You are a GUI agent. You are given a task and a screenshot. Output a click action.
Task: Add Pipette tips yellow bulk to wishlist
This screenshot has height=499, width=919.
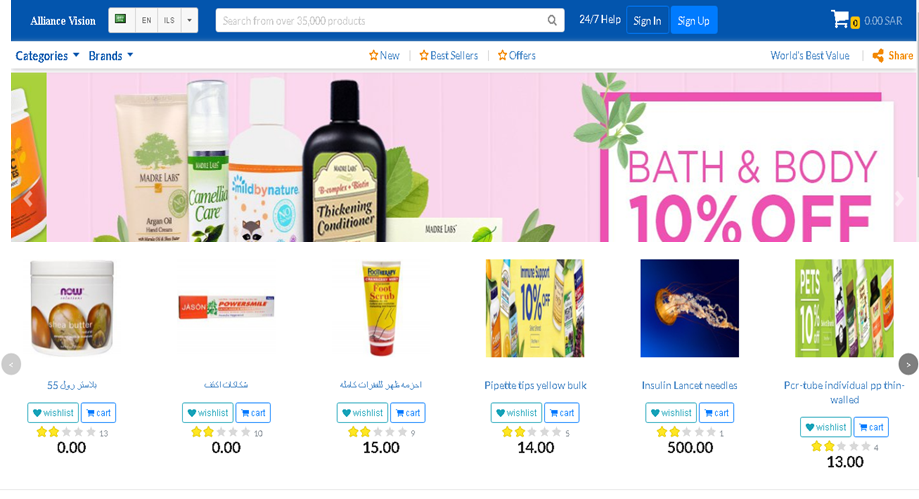(516, 413)
